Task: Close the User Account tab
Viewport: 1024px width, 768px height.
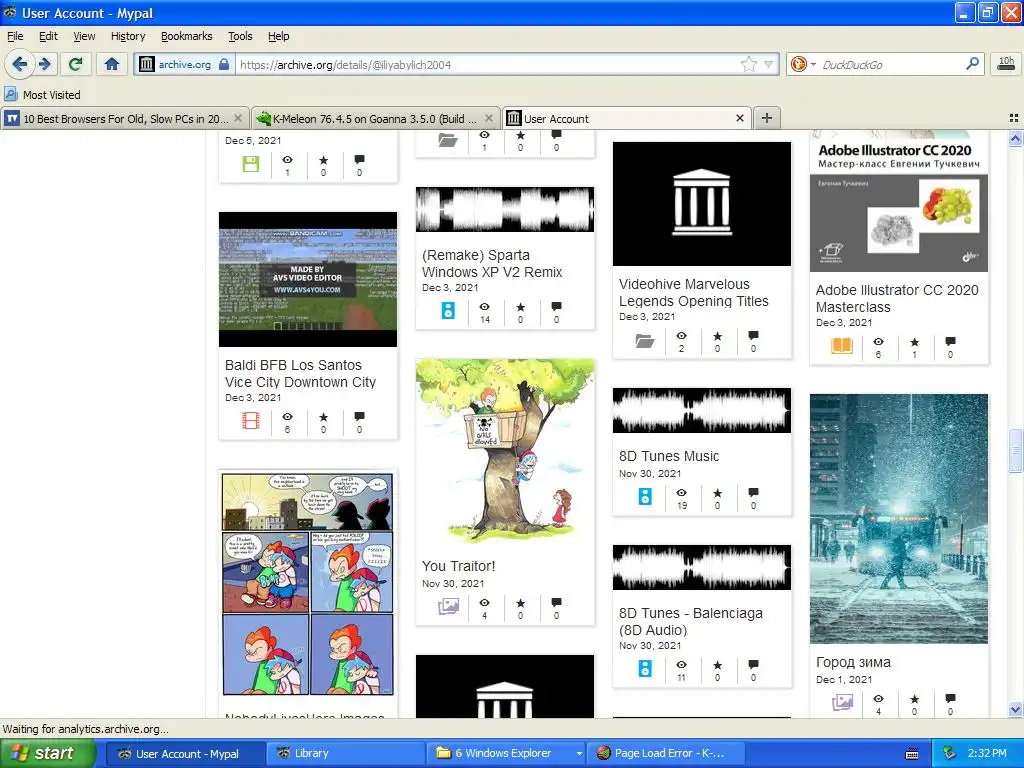Action: pyautogui.click(x=739, y=118)
